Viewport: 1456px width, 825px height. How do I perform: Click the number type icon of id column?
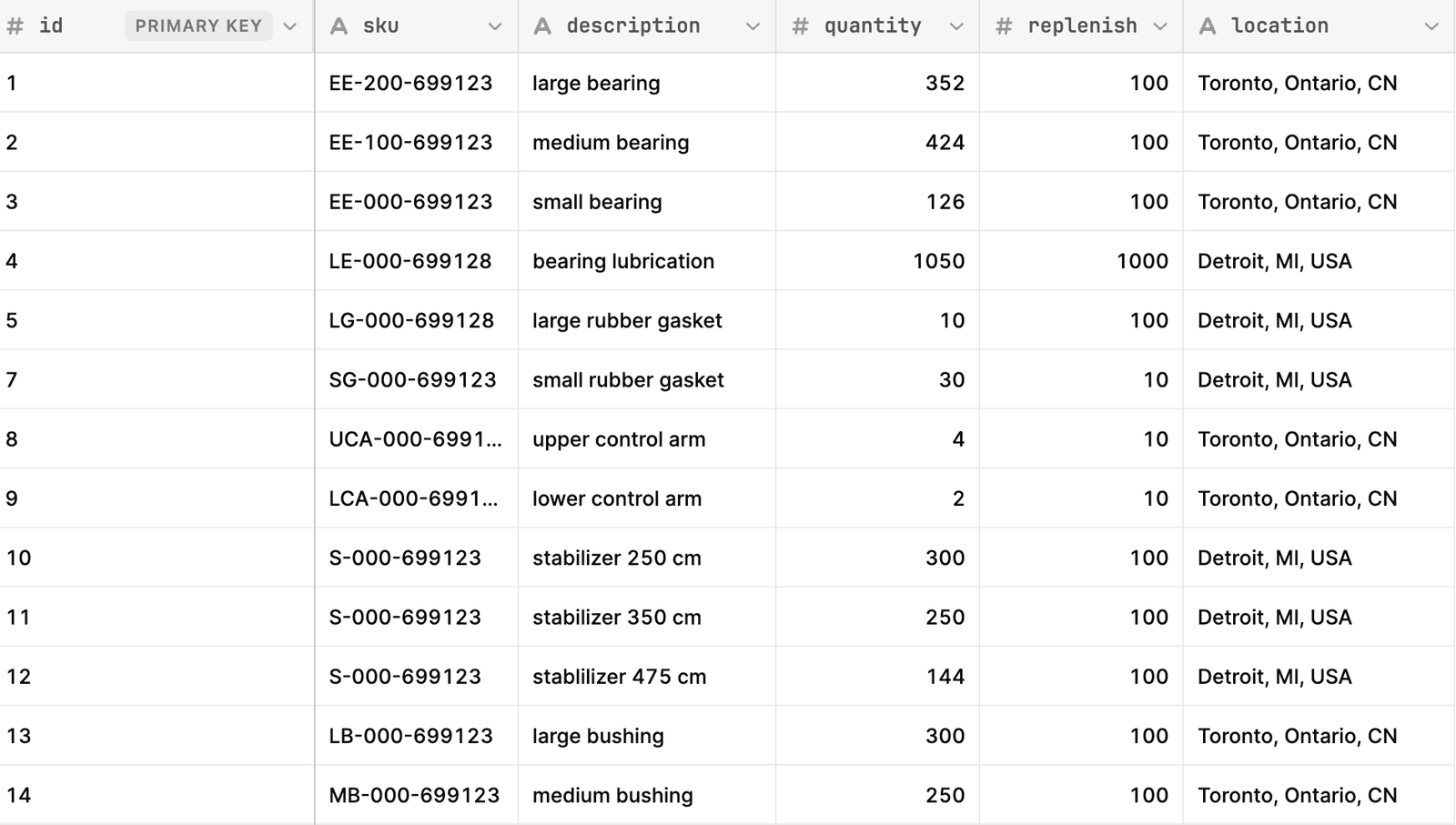pos(15,26)
